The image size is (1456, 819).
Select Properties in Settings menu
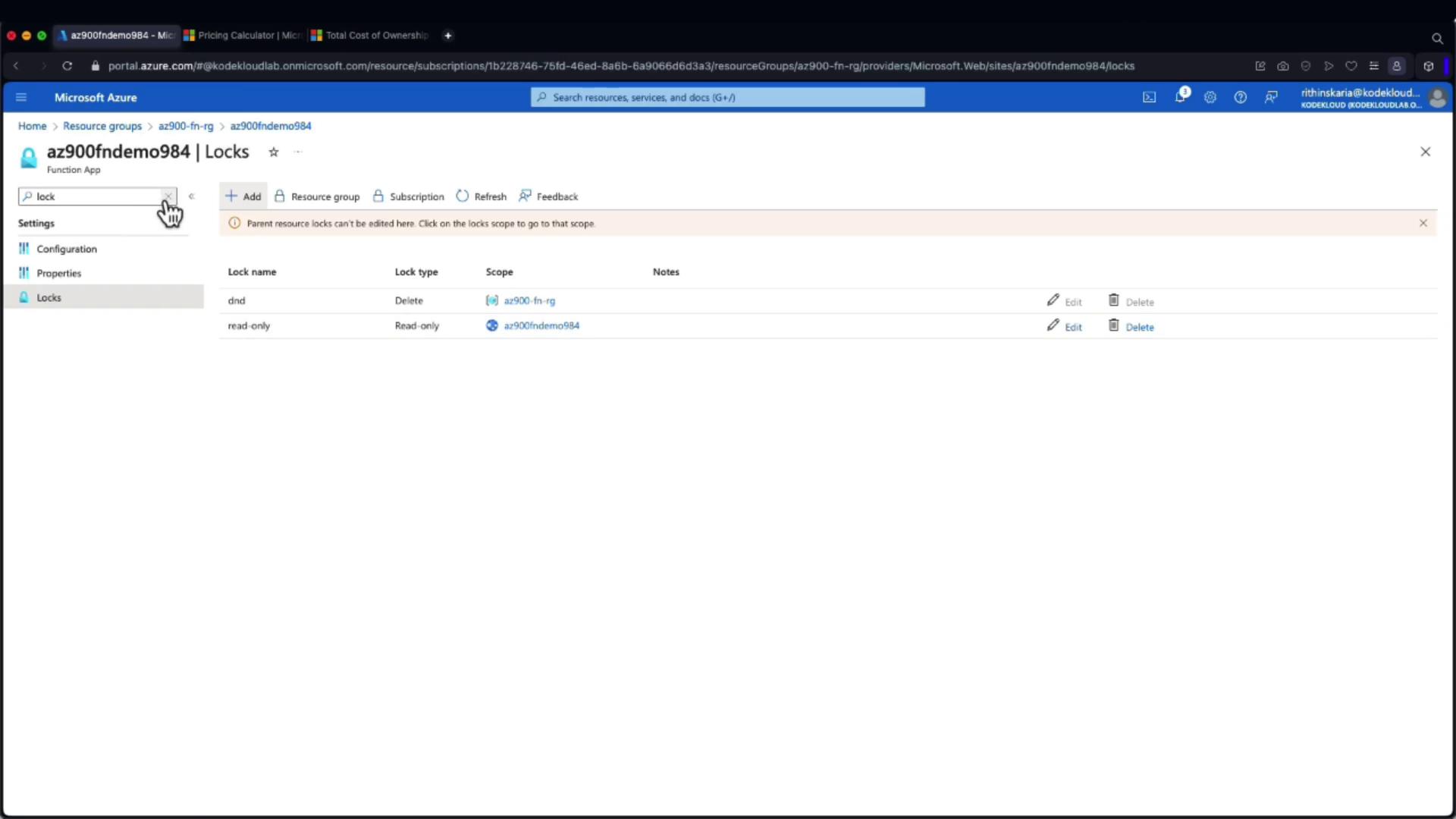(58, 273)
